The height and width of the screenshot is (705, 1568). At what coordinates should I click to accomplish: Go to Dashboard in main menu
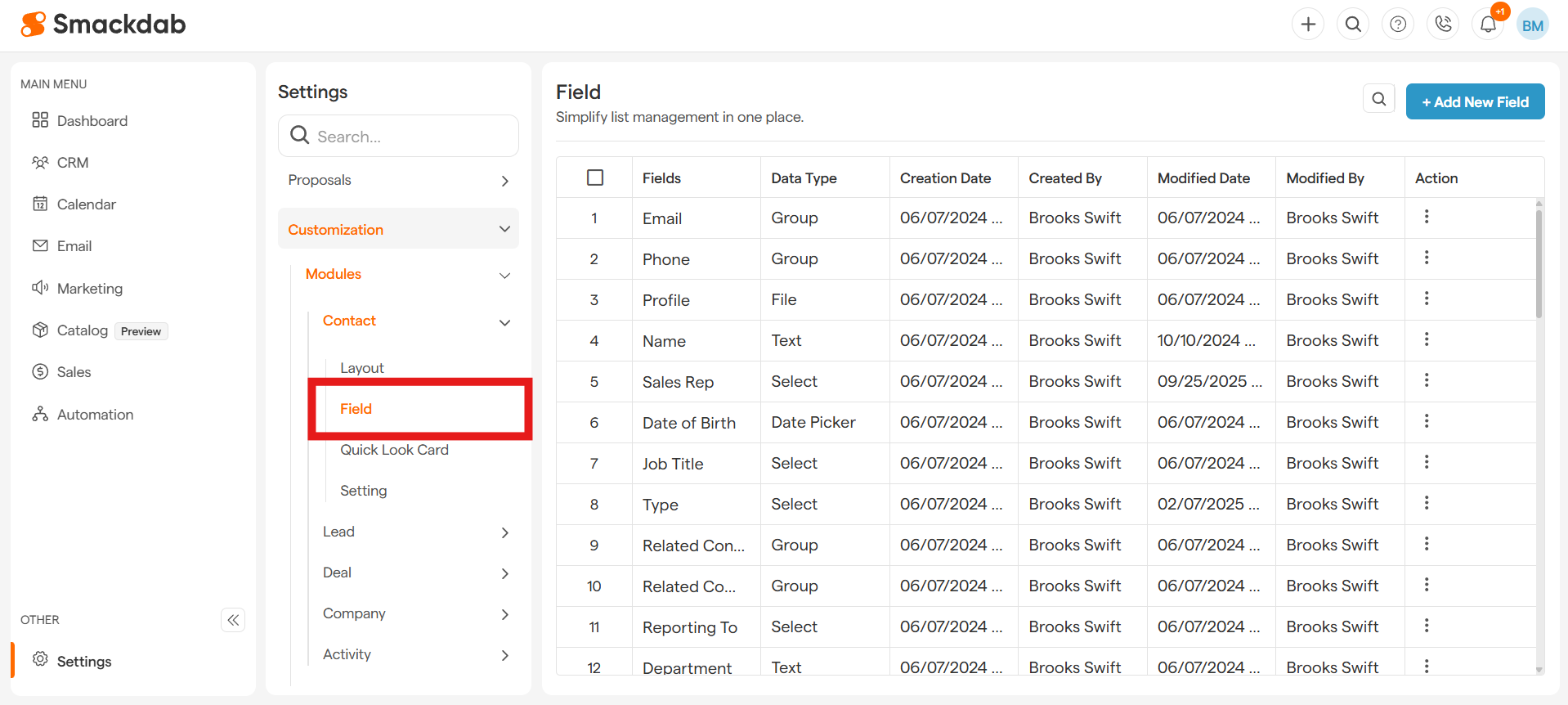[92, 121]
